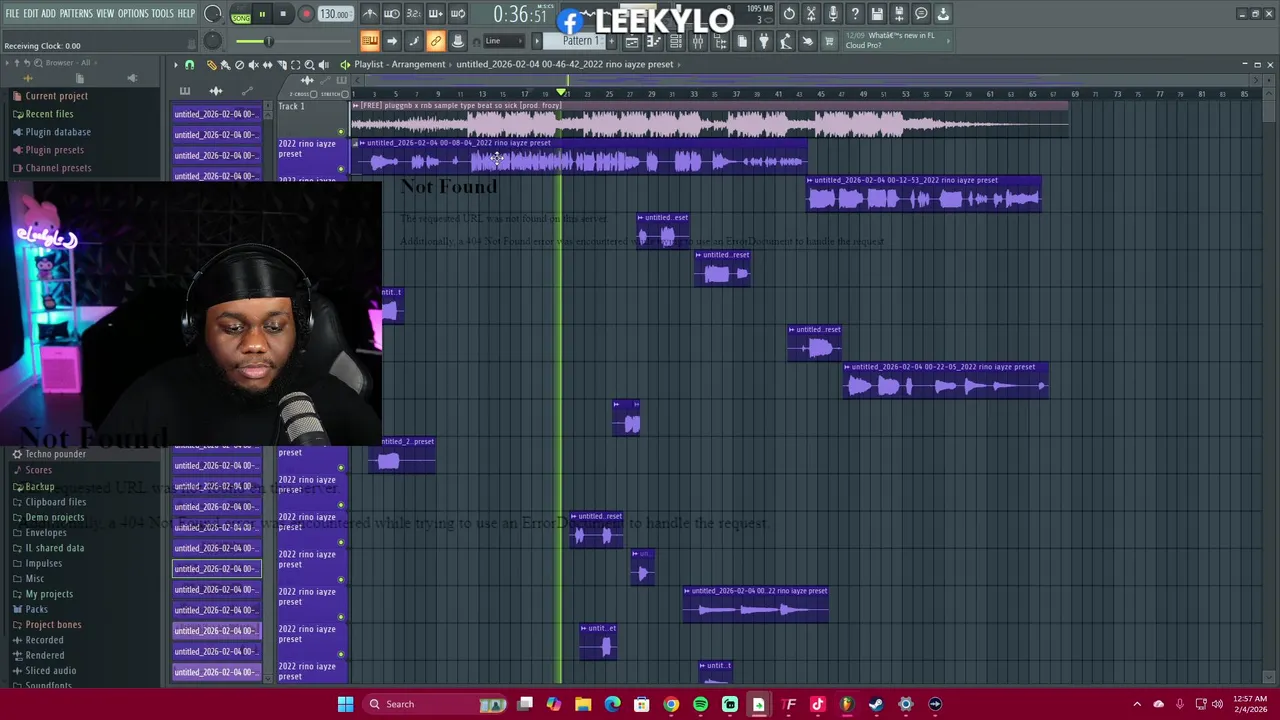This screenshot has width=1280, height=720.
Task: Open the PATTERNS menu
Action: click(x=76, y=14)
